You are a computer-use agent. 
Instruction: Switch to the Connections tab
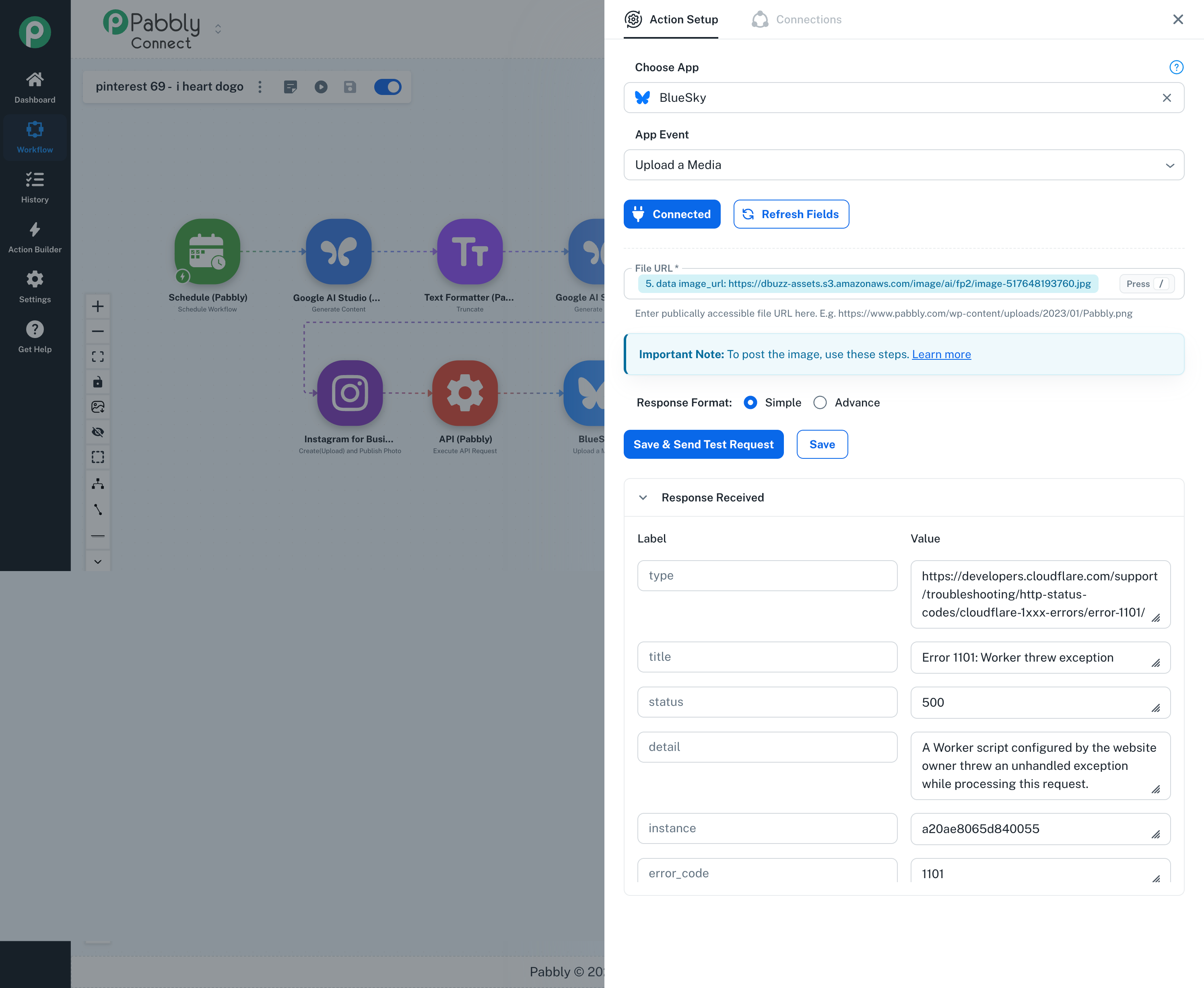tap(796, 19)
